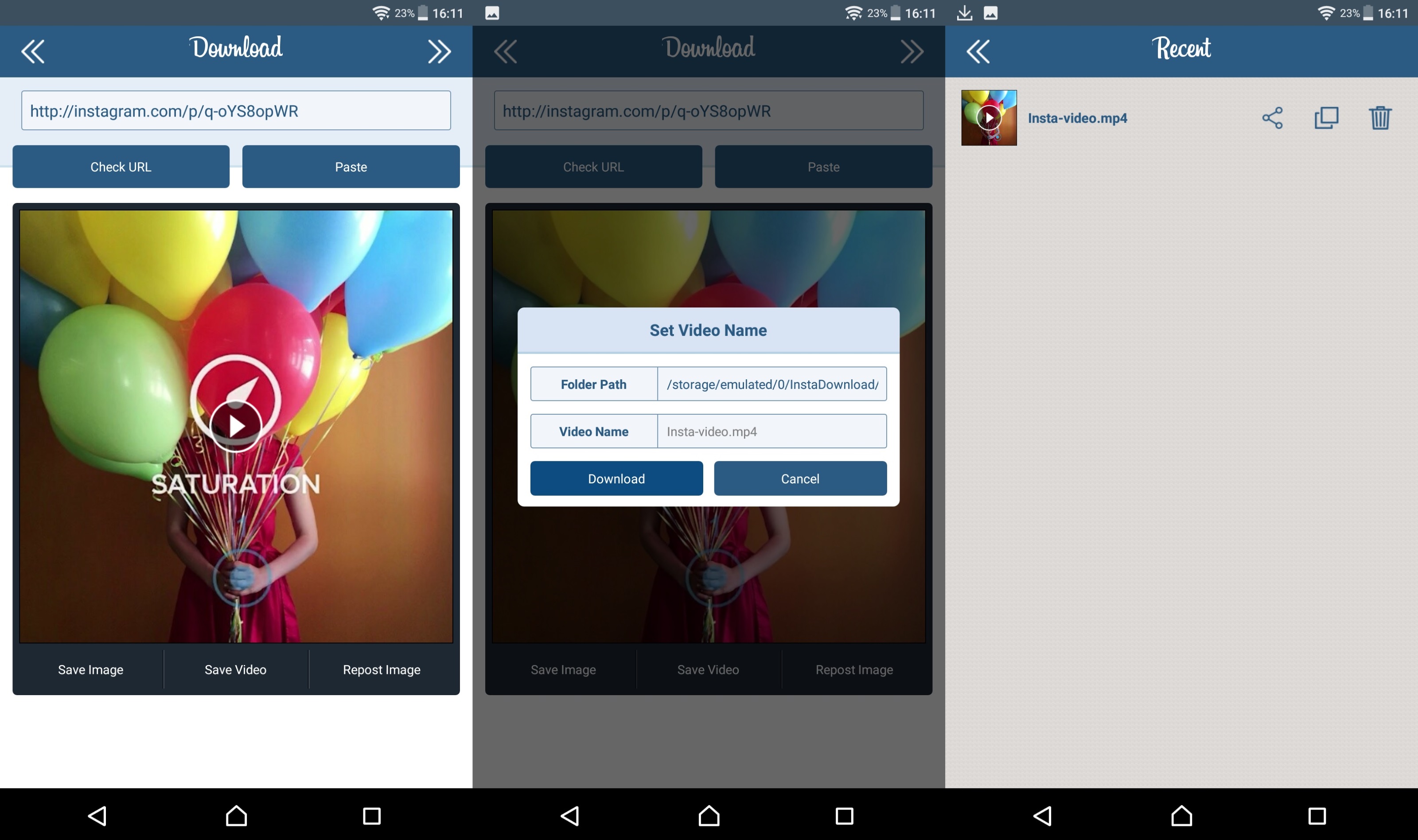
Task: Click the Cancel button in Set Video Name dialog
Action: (799, 478)
